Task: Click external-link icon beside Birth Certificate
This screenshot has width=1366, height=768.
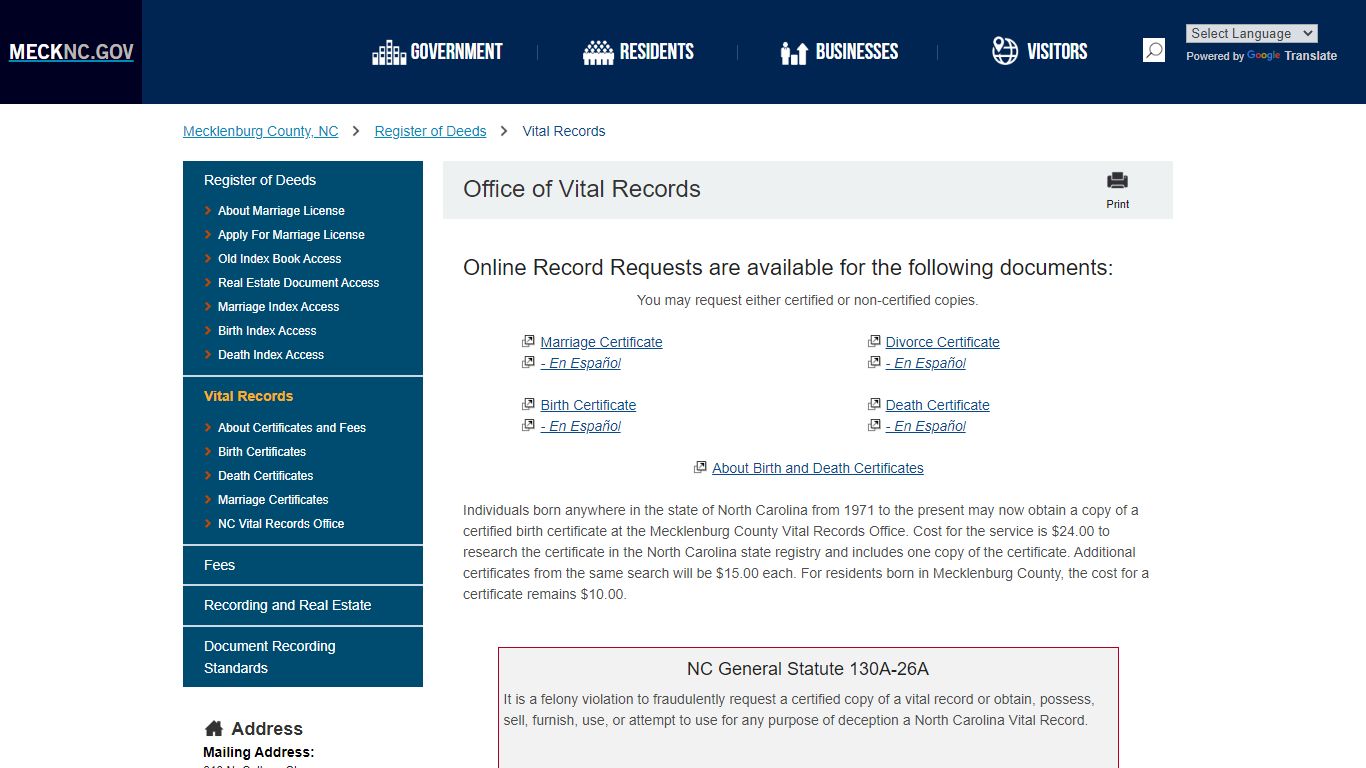Action: click(x=528, y=404)
